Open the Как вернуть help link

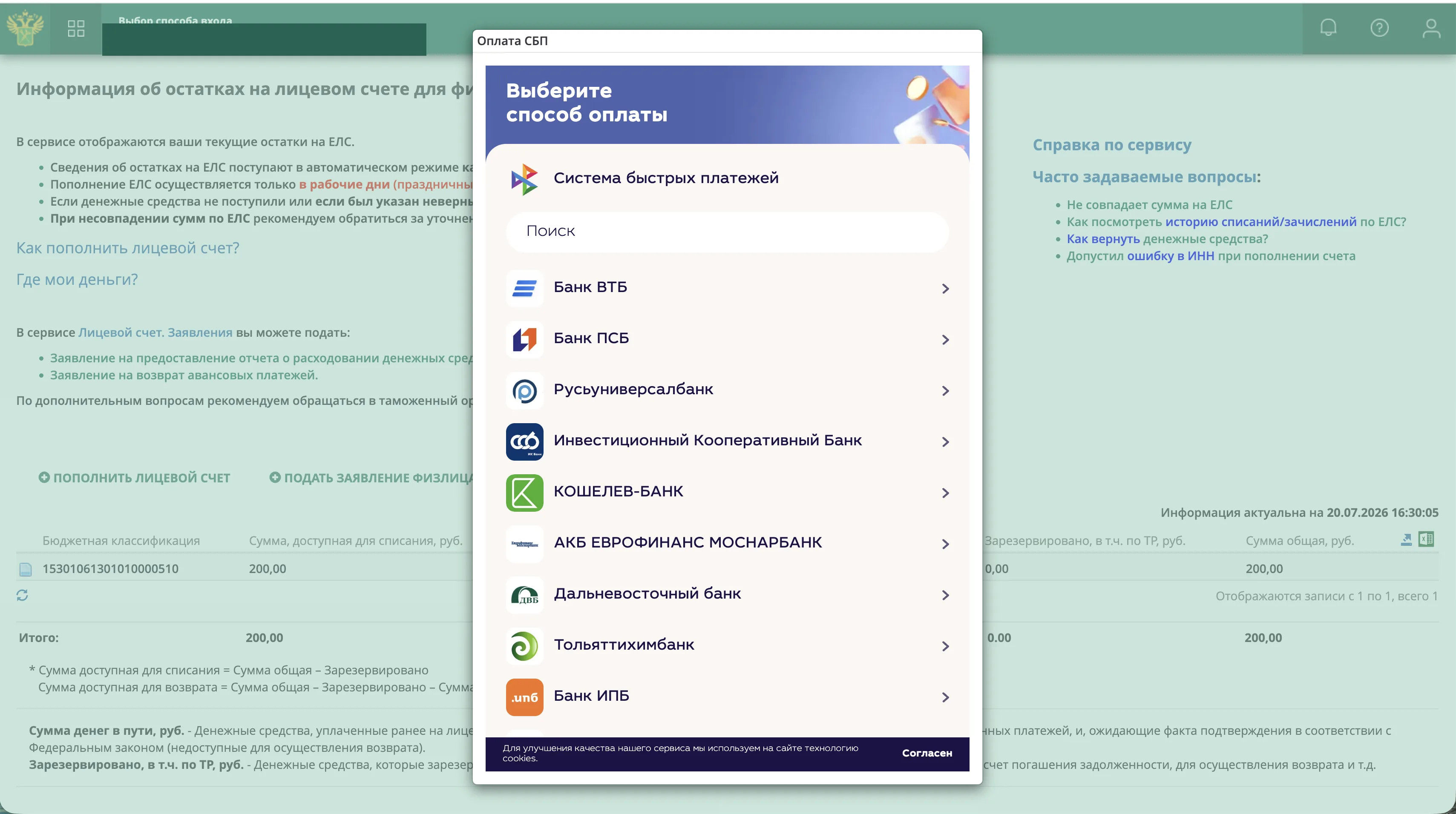1103,239
